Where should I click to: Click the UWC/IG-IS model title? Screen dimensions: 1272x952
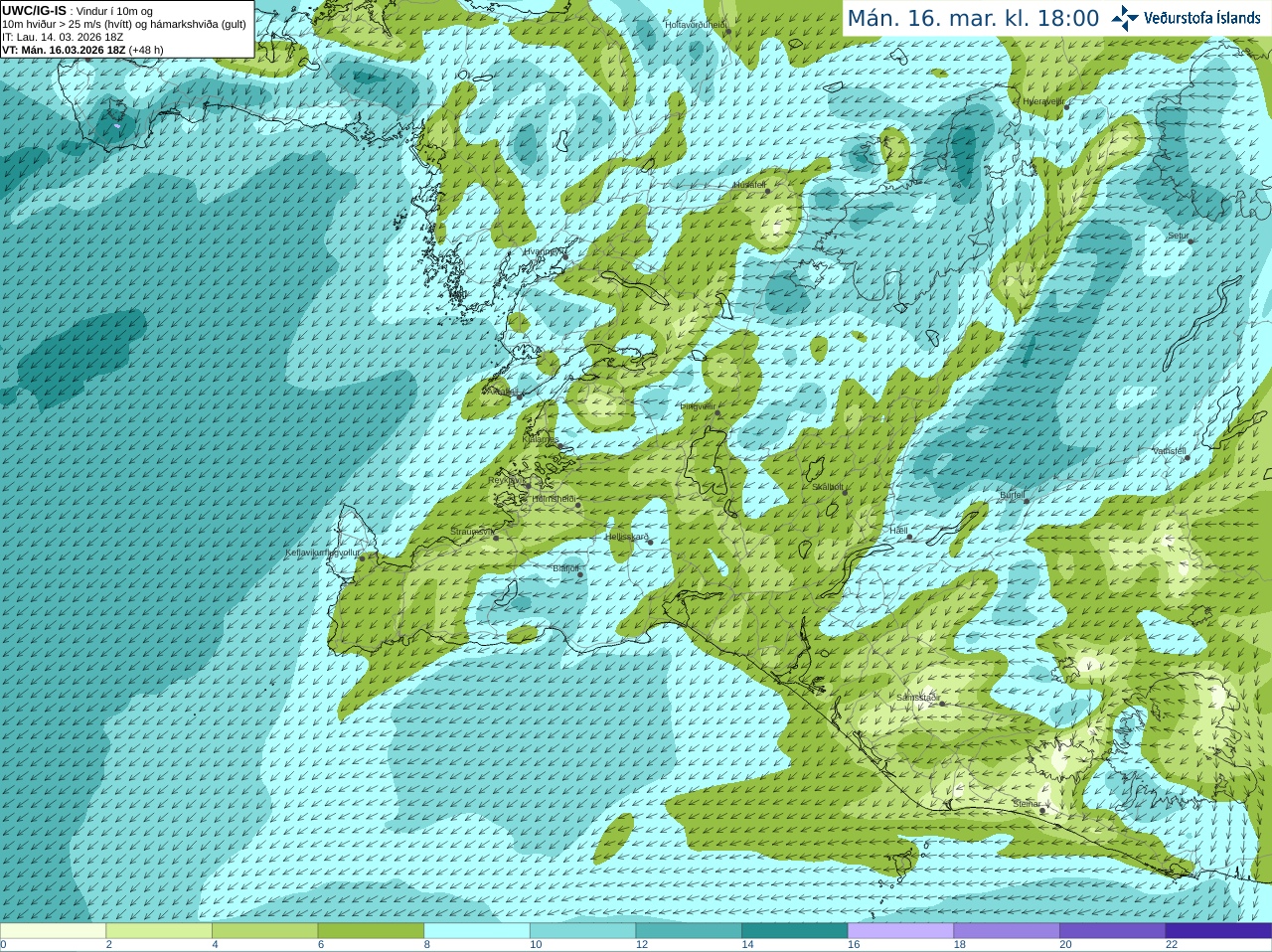click(x=34, y=11)
